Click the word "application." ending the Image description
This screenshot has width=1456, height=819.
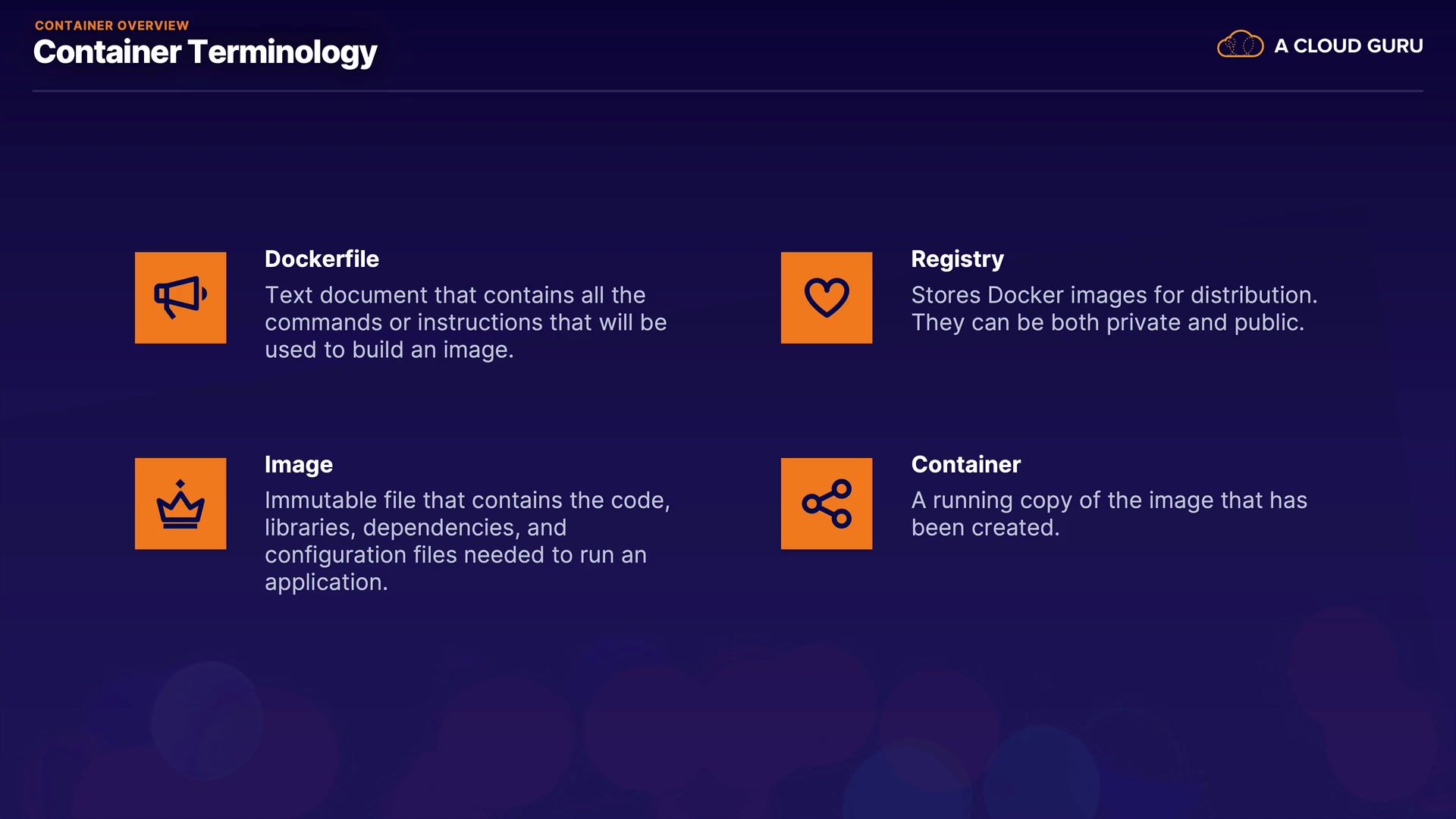pos(326,582)
